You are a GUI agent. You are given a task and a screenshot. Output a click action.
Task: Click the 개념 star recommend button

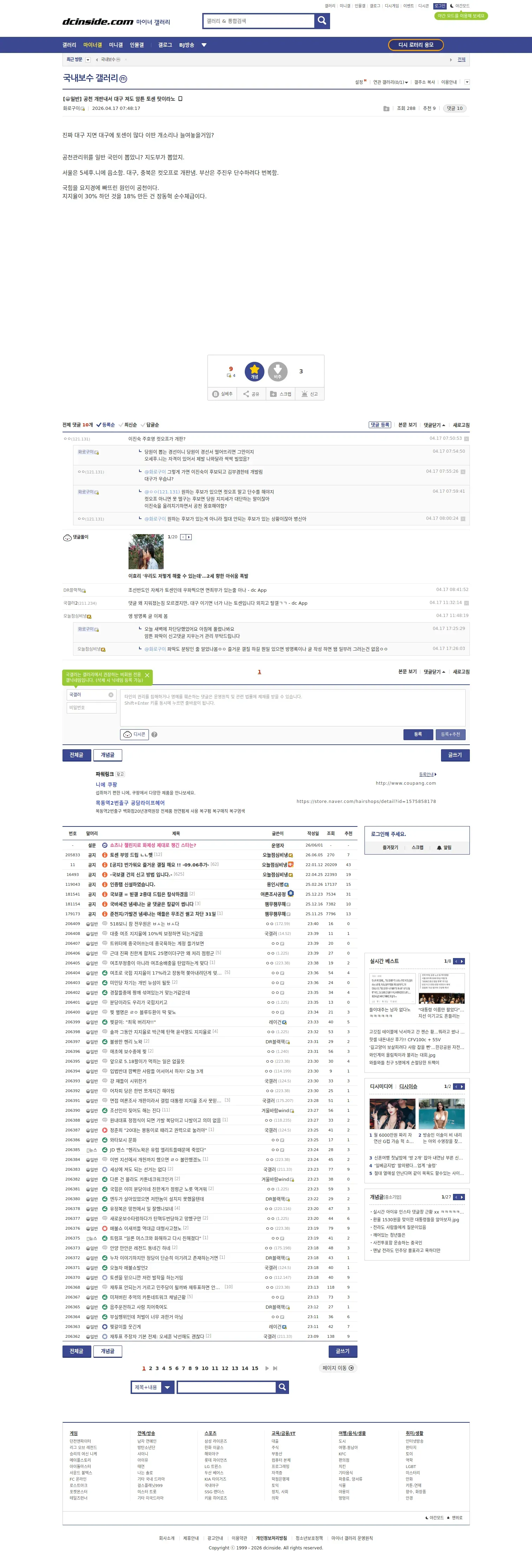click(254, 371)
